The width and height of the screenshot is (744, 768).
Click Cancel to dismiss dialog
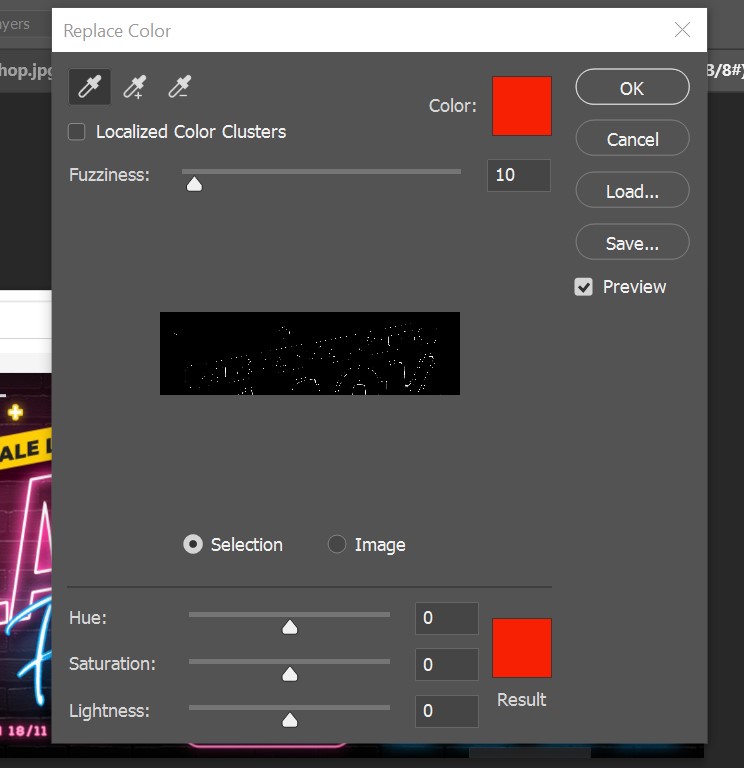[632, 139]
